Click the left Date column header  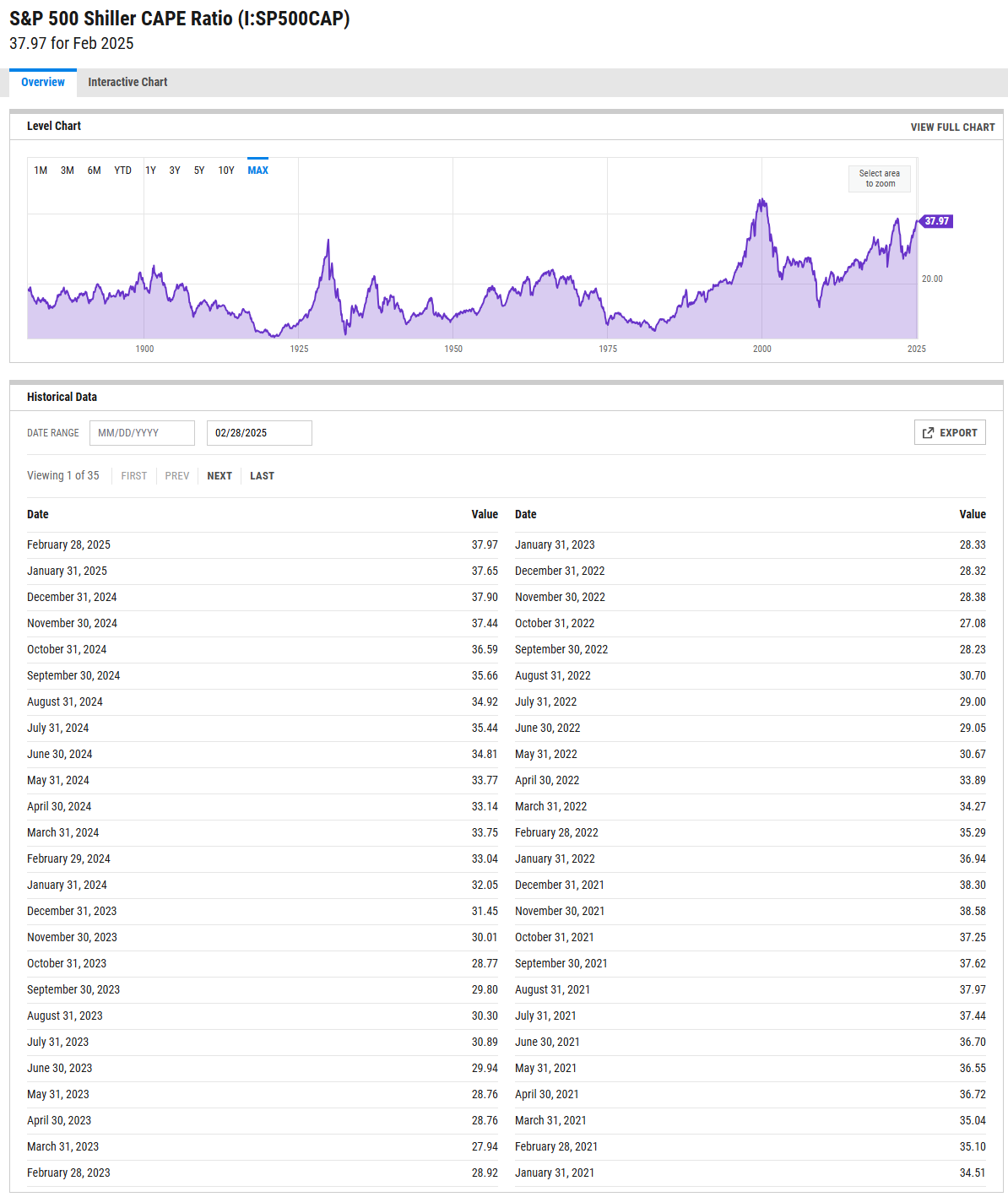38,514
